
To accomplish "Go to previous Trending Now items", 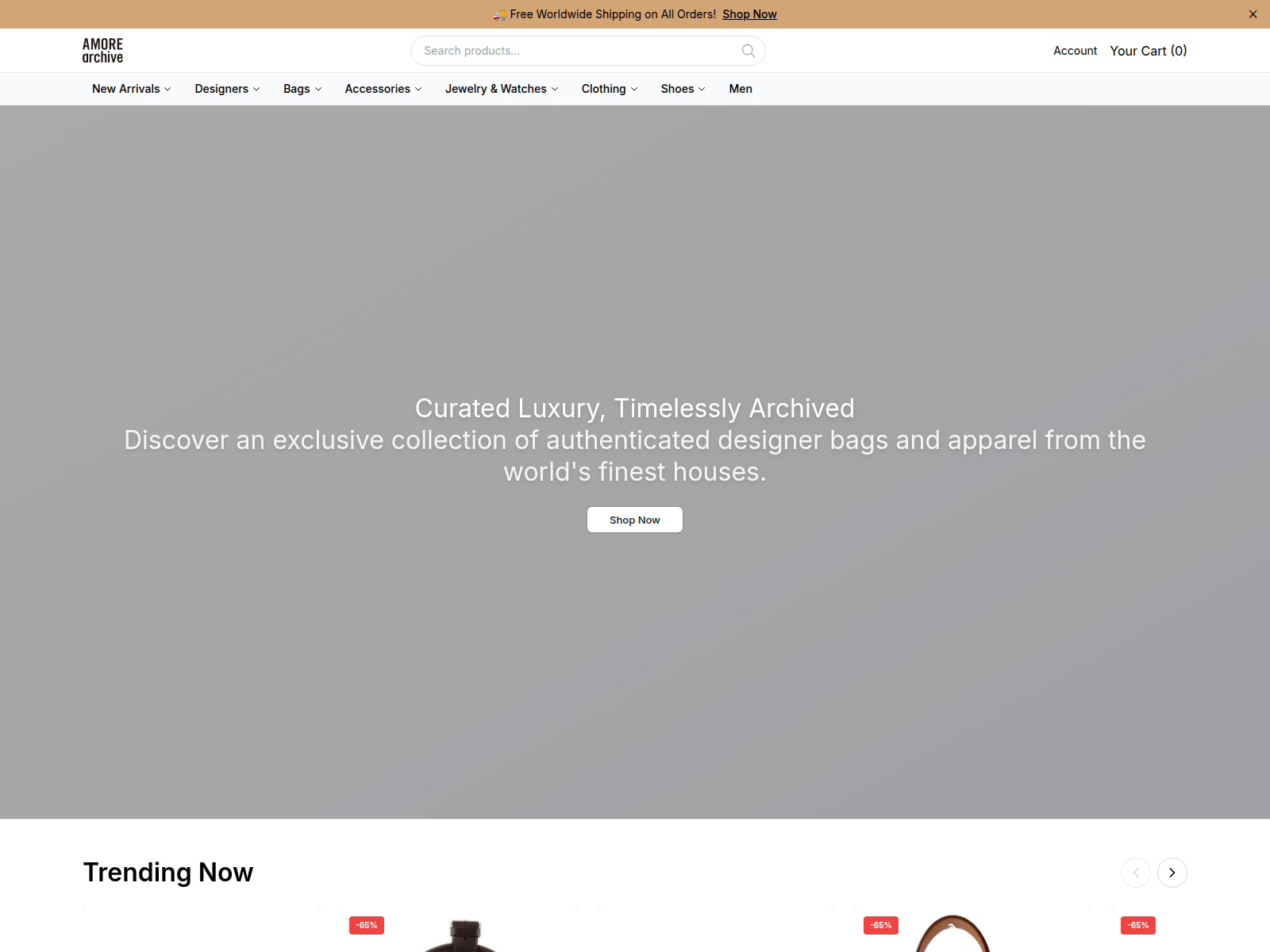I will (1135, 873).
